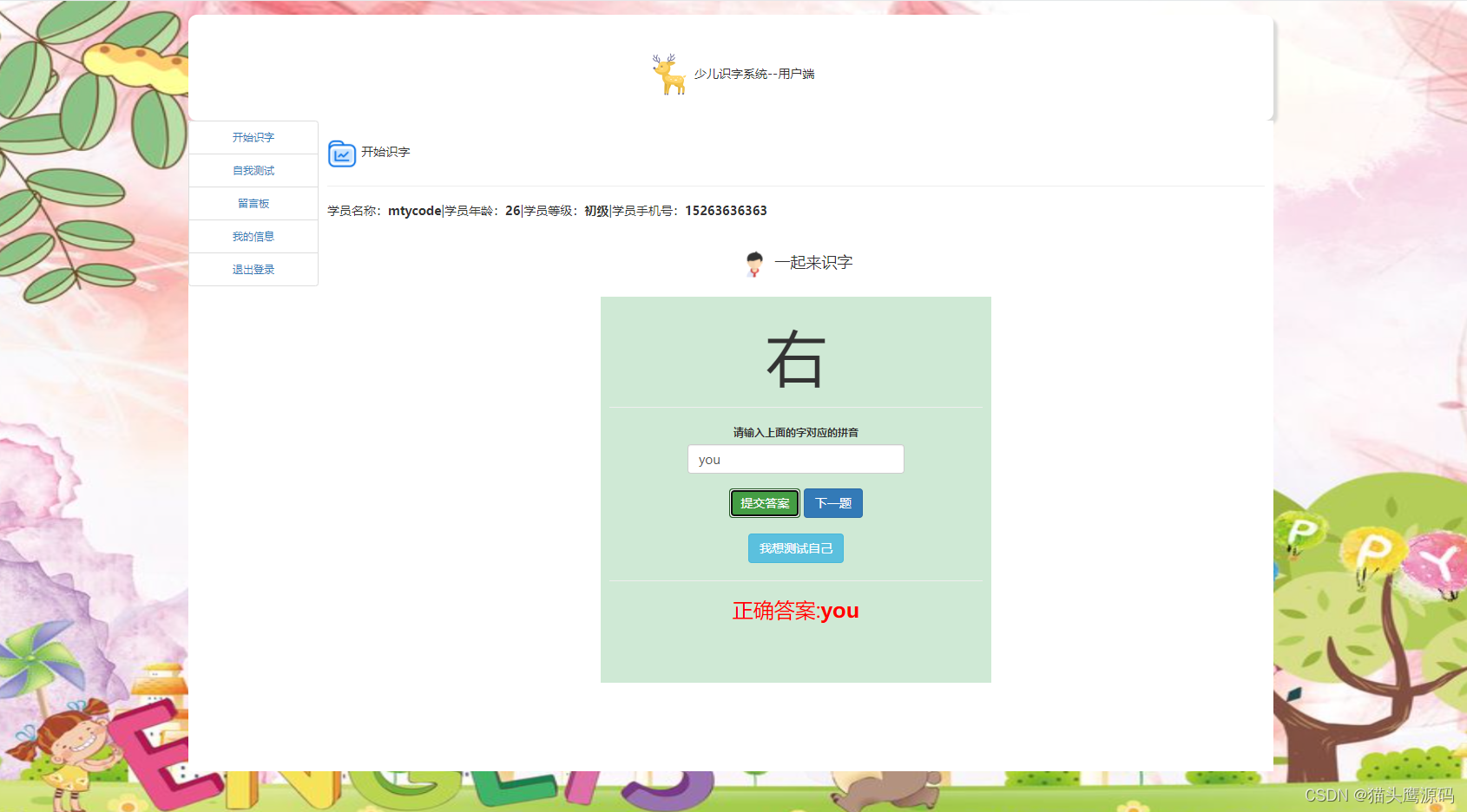Submit the answer with 提交答案 button
Screen dimensions: 1467x812
click(765, 503)
